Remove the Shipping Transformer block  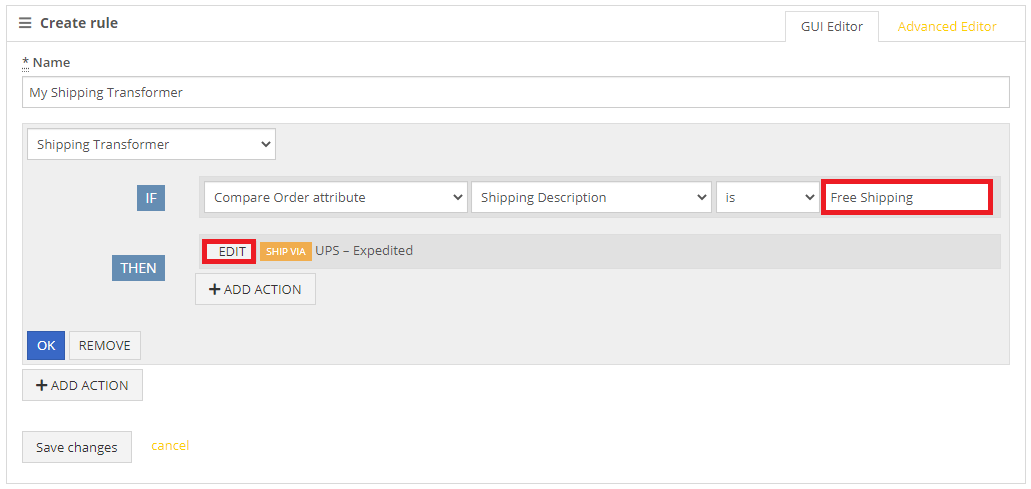click(105, 346)
